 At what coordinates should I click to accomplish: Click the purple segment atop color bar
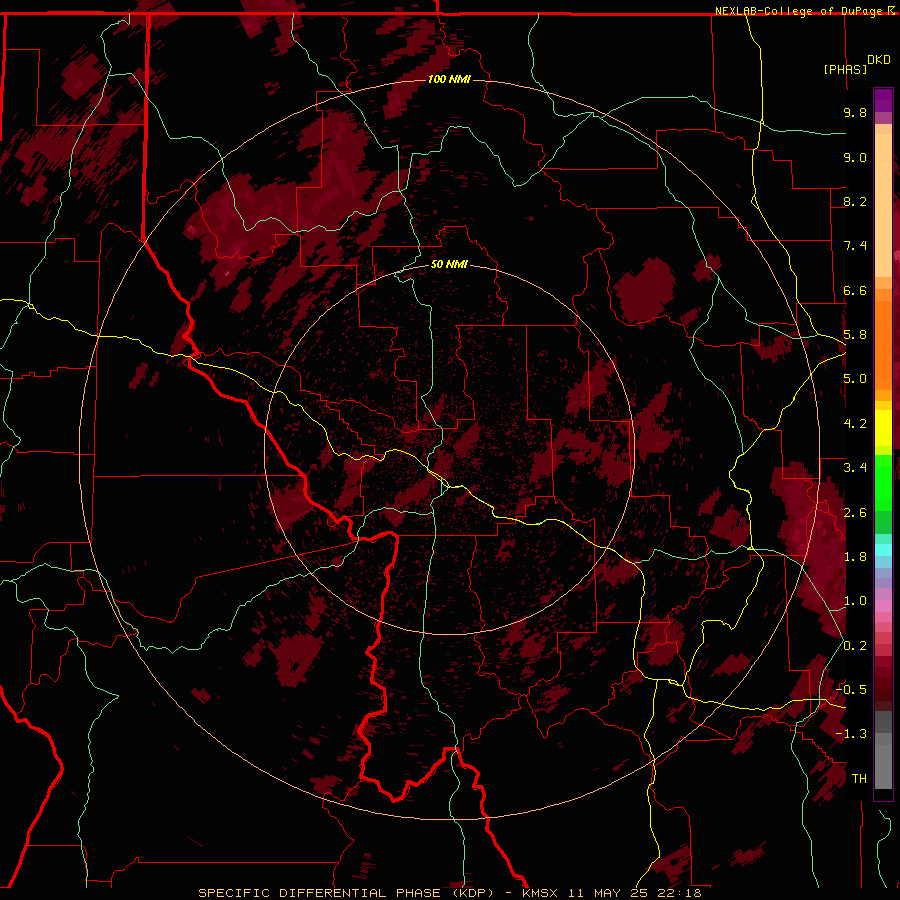883,100
